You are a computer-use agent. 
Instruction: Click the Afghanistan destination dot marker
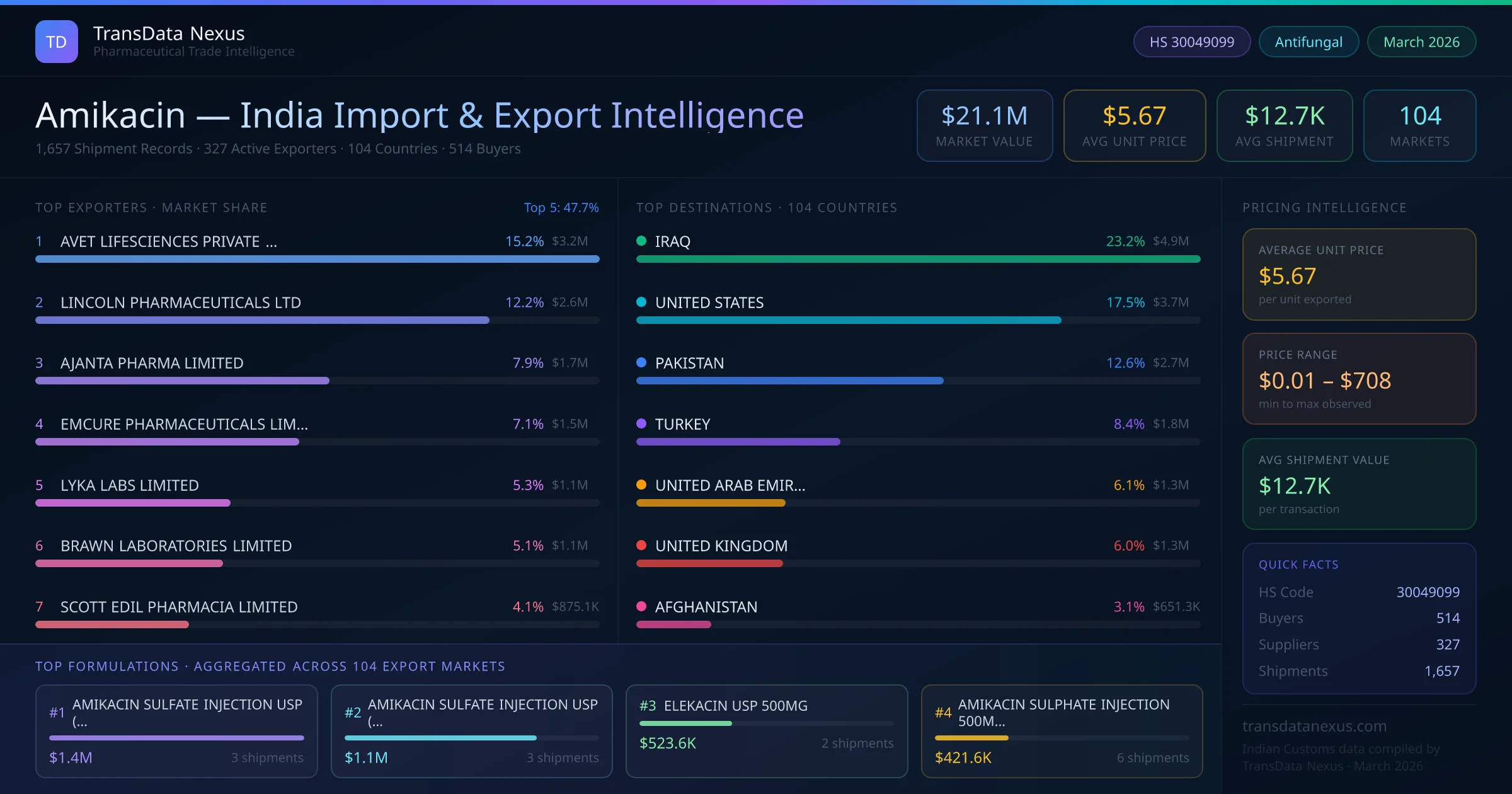click(x=641, y=606)
